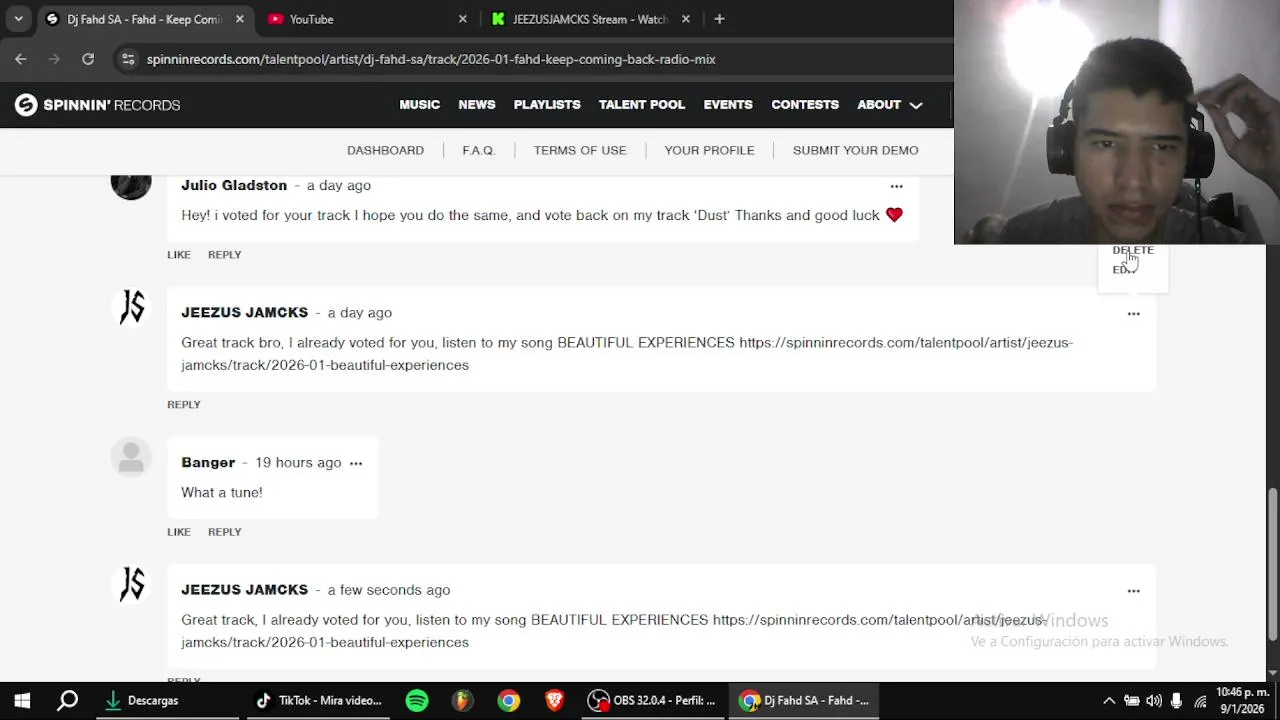Click Julio Gladston's avatar
1280x720 pixels.
(x=131, y=186)
